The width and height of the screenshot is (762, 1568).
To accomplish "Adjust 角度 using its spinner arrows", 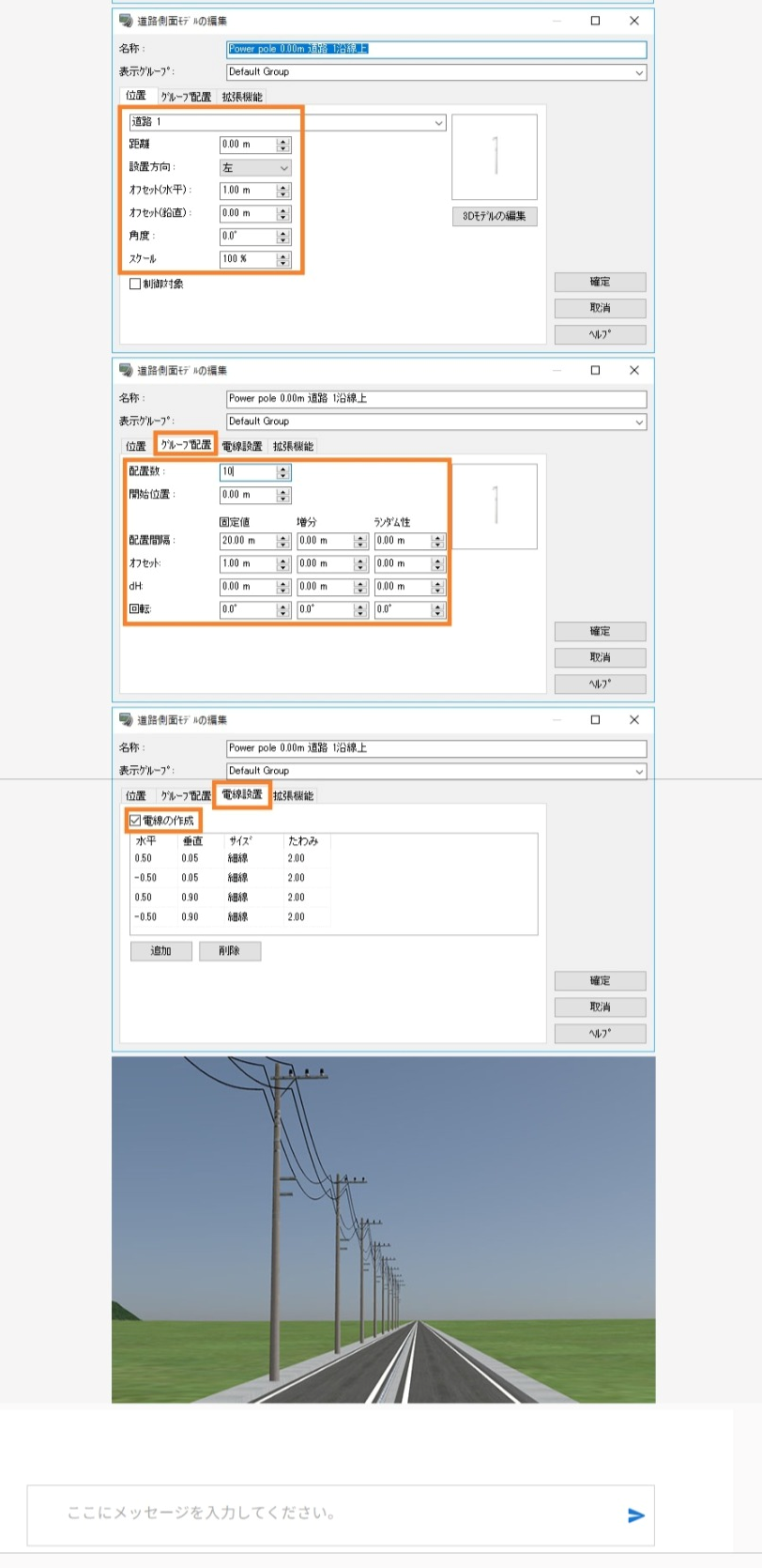I will point(283,237).
